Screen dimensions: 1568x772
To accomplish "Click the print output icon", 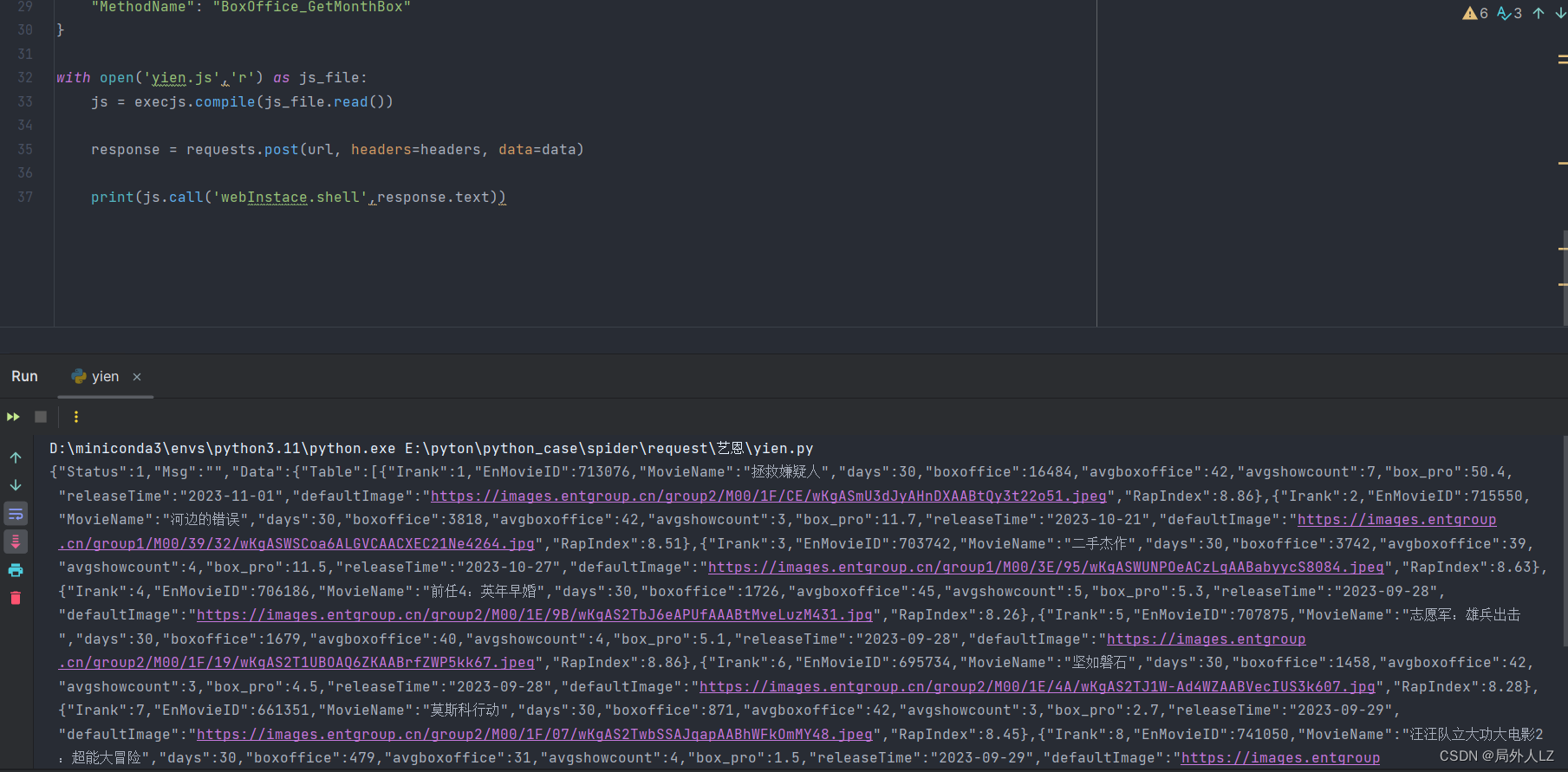I will pyautogui.click(x=16, y=570).
